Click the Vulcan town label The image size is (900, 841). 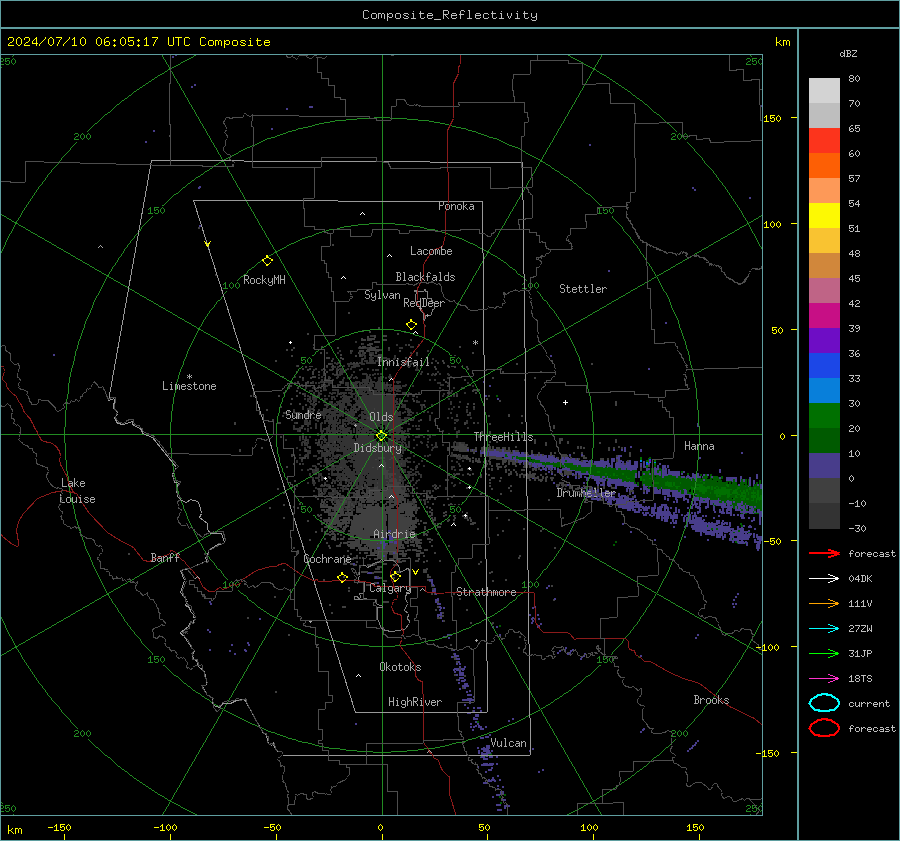[x=508, y=743]
